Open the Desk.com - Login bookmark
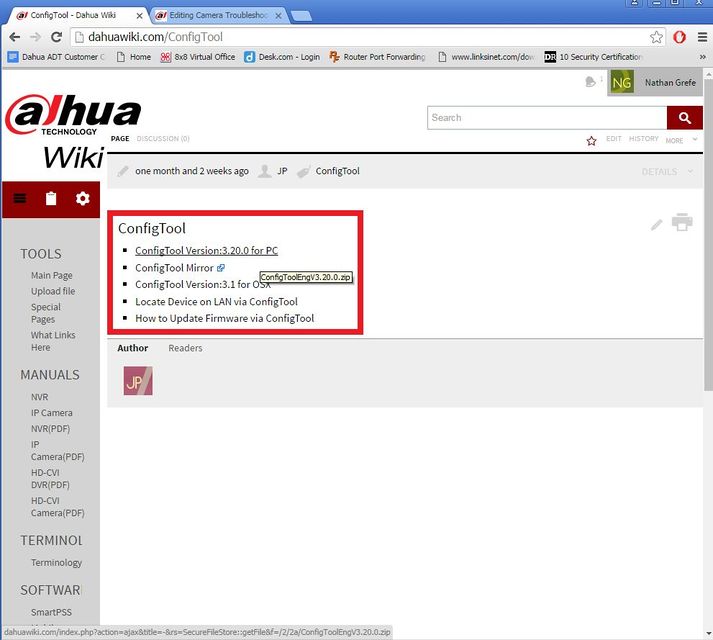The width and height of the screenshot is (713, 640). click(x=282, y=57)
